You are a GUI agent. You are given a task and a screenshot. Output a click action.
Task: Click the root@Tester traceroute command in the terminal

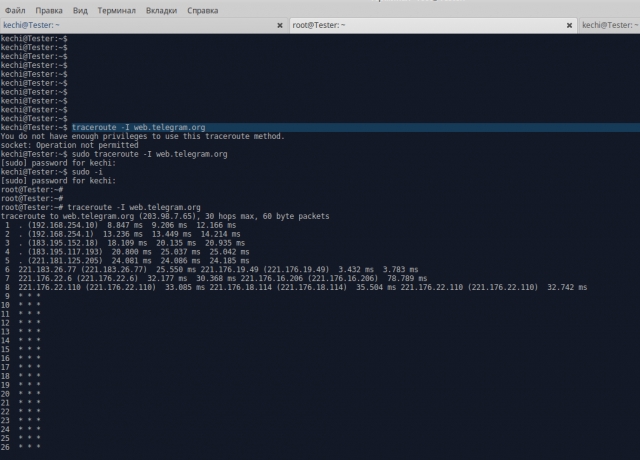coord(134,207)
